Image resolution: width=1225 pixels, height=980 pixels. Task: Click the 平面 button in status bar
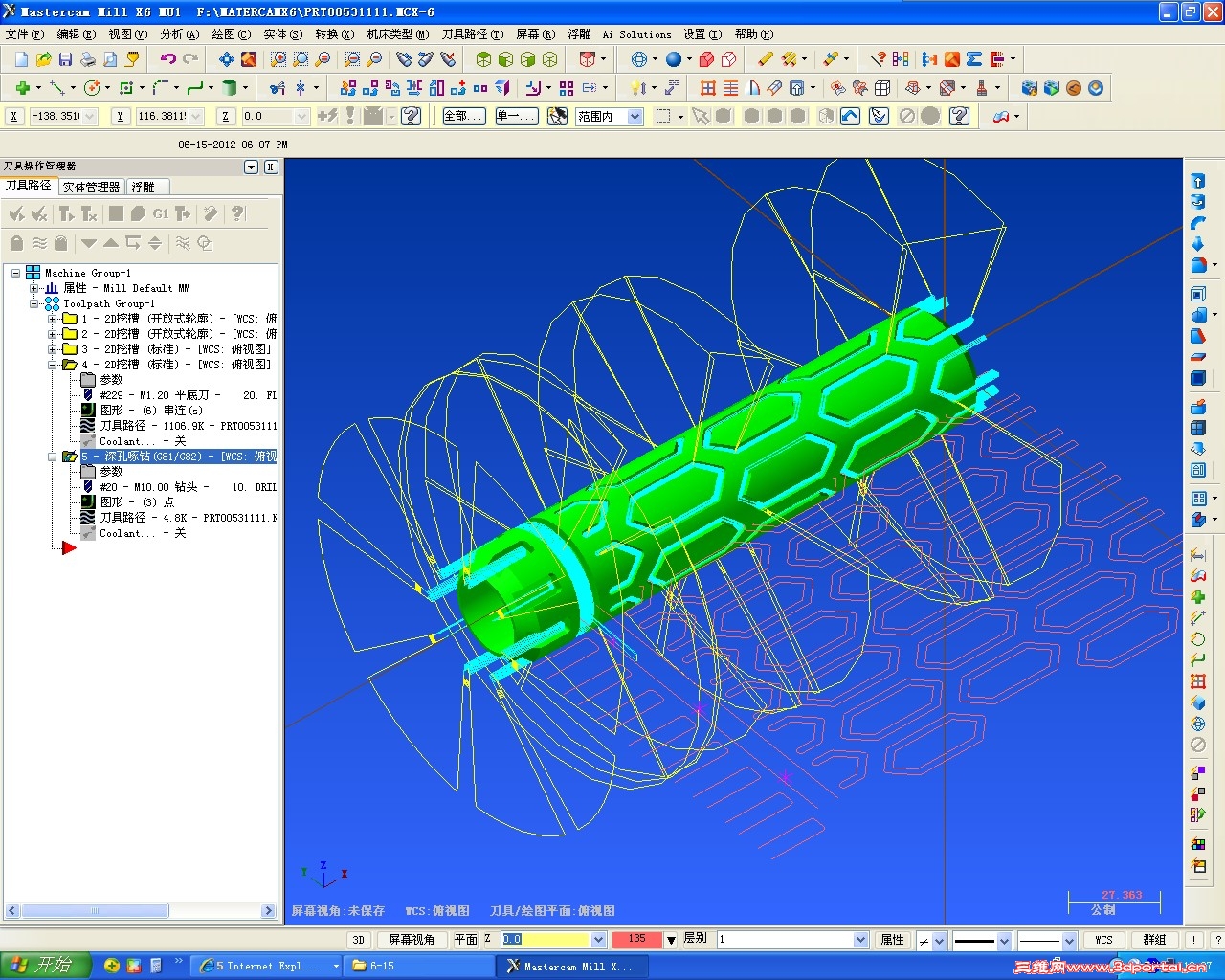coord(466,940)
